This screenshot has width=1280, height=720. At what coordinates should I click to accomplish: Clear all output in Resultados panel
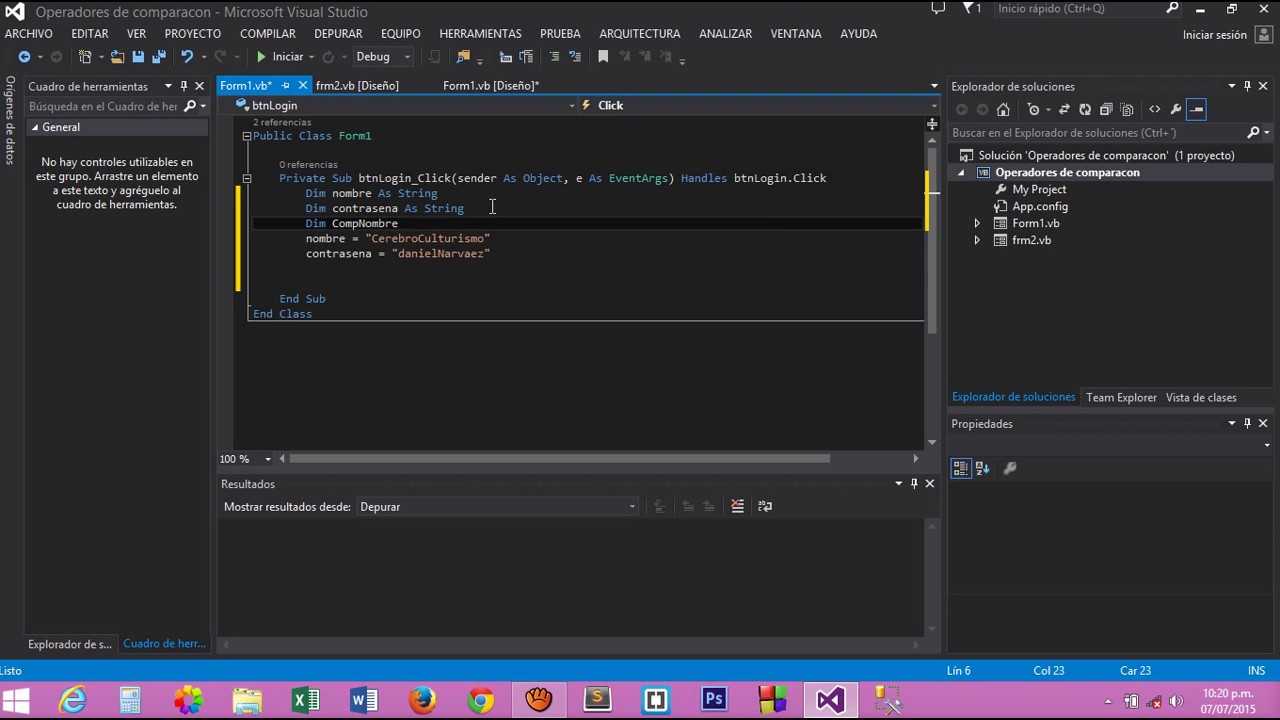point(737,506)
